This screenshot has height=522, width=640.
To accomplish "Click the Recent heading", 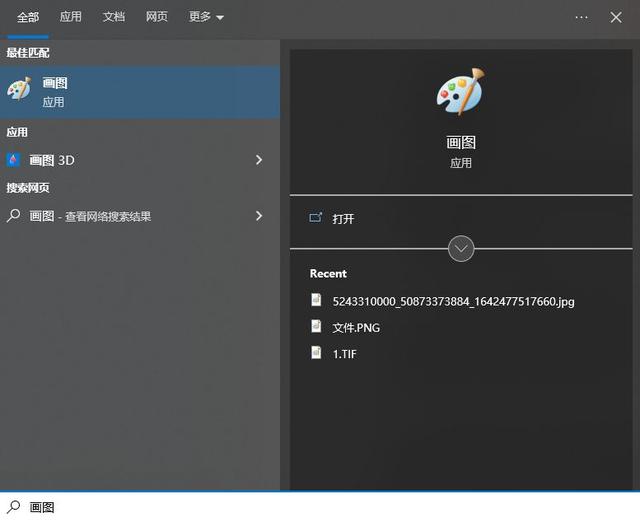I will [x=328, y=273].
